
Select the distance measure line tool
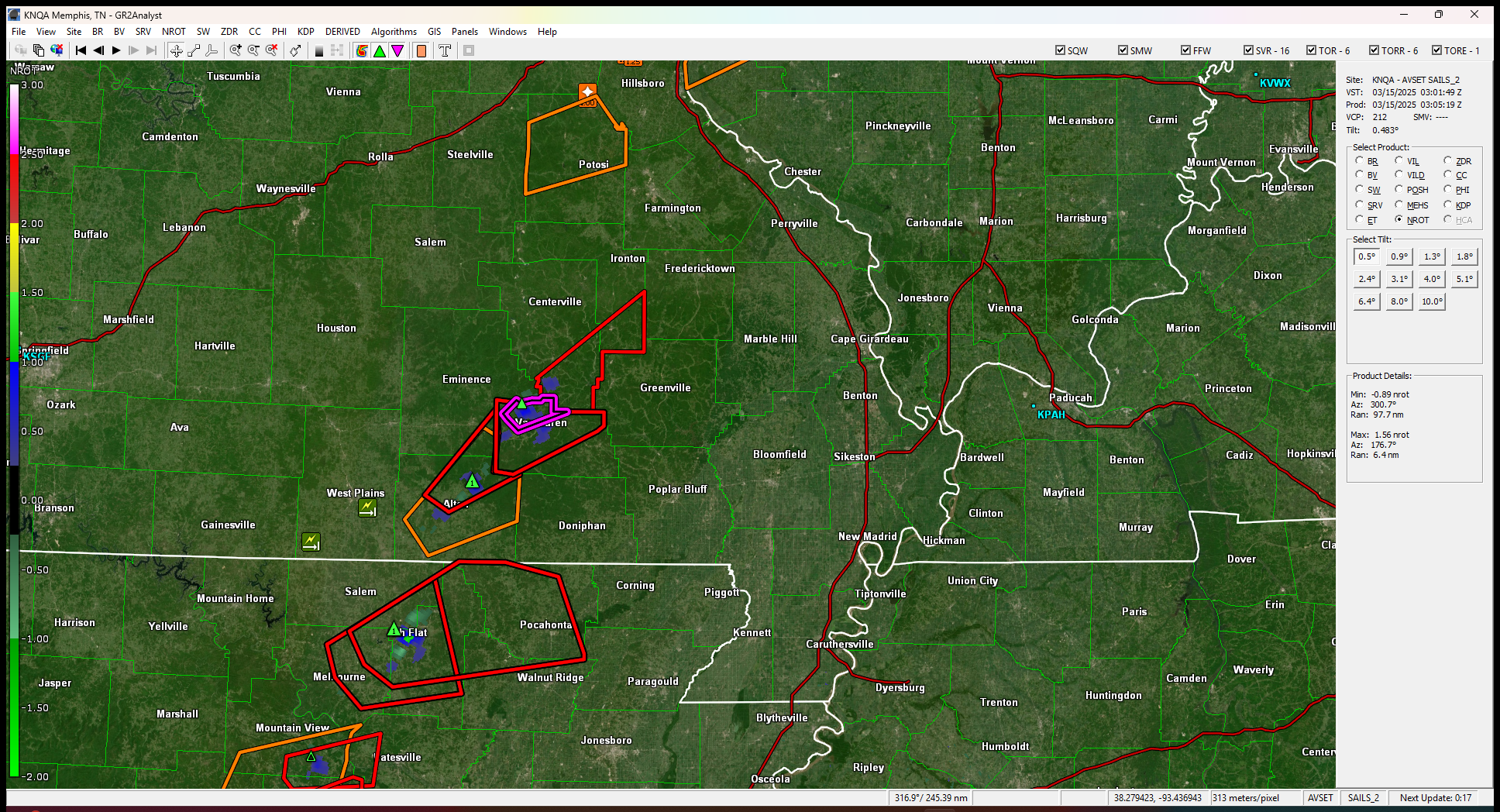[x=194, y=50]
